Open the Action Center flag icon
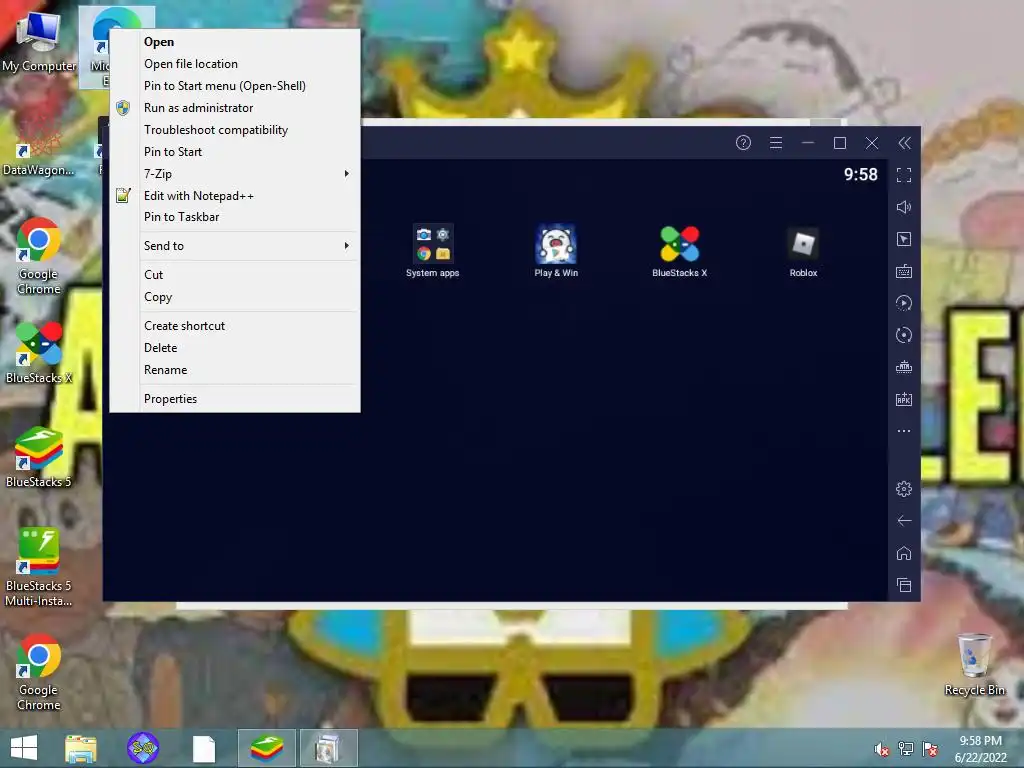The width and height of the screenshot is (1024, 768). (930, 749)
